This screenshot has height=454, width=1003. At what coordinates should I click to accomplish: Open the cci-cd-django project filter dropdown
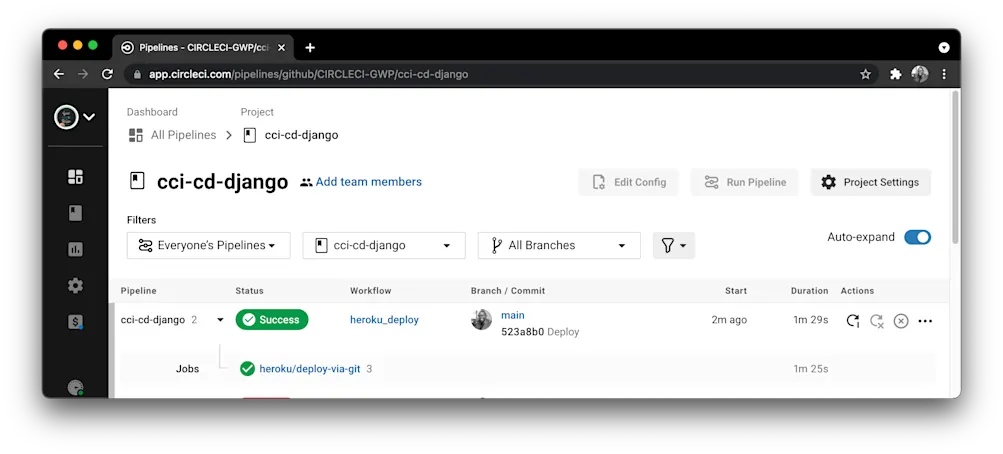click(x=384, y=246)
